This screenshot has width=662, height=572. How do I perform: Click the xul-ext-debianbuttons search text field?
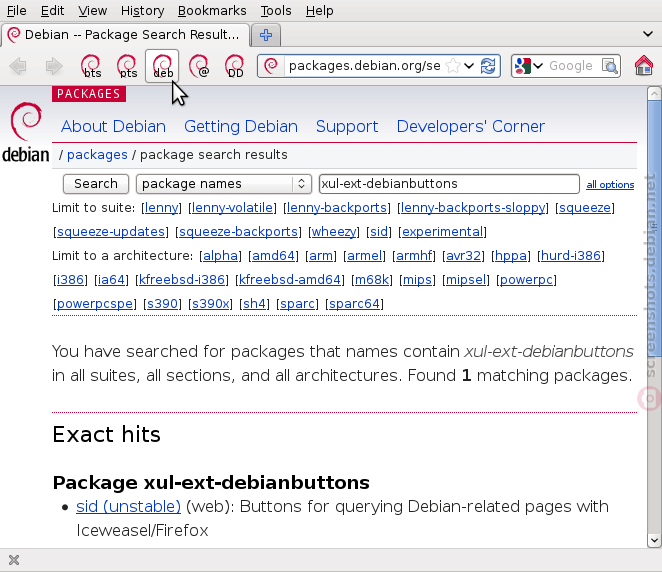coord(449,184)
